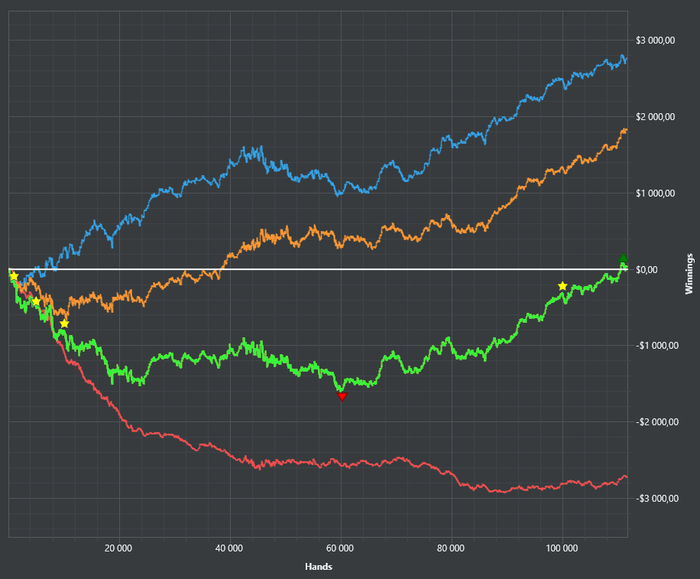Viewport: 700px width, 579px height.
Task: Click the 60 000 hands axis label
Action: 340,548
